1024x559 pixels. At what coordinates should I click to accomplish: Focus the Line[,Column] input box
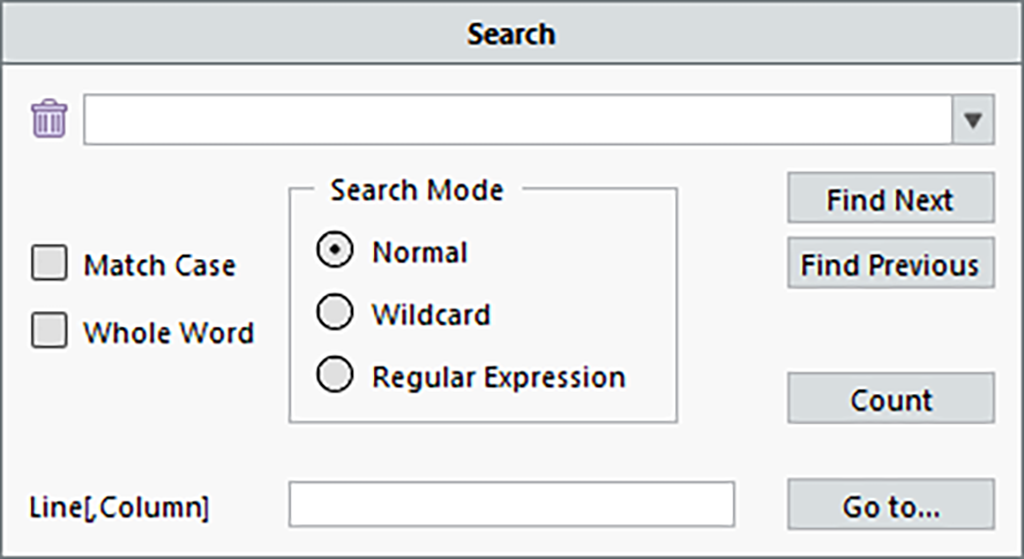(511, 504)
